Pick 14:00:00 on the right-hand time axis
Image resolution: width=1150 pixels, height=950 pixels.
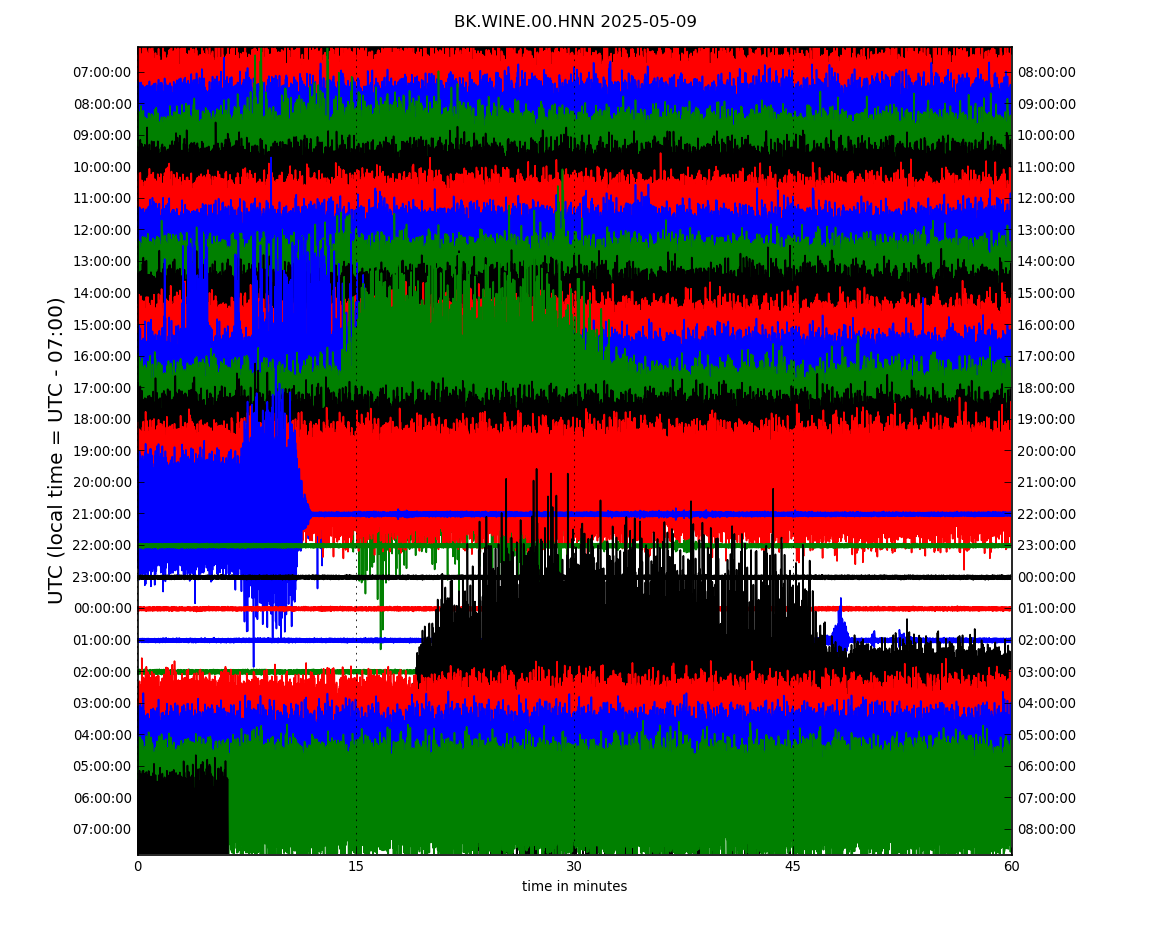pos(1047,262)
